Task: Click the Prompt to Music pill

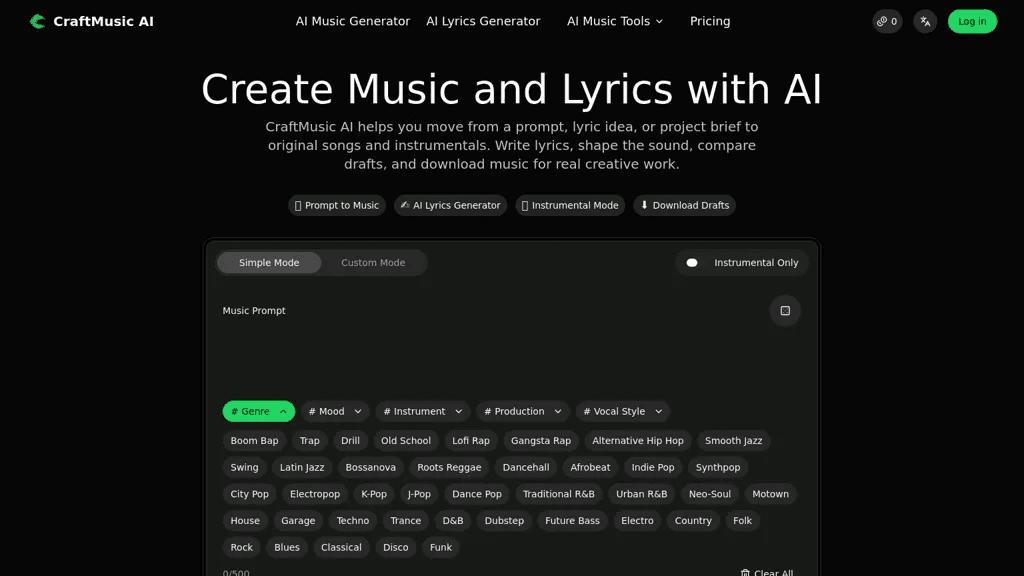Action: click(x=337, y=205)
